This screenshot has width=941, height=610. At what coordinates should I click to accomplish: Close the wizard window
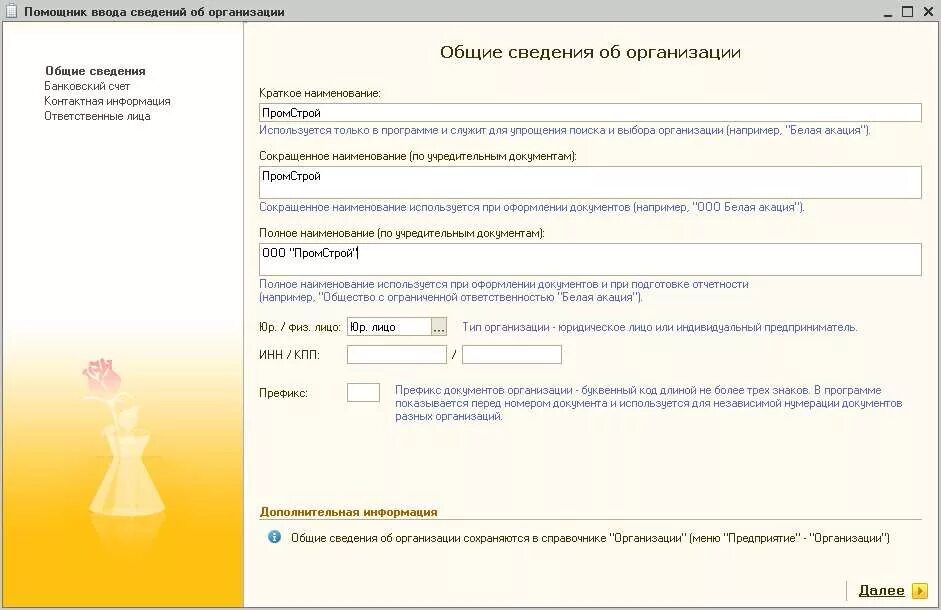[927, 11]
